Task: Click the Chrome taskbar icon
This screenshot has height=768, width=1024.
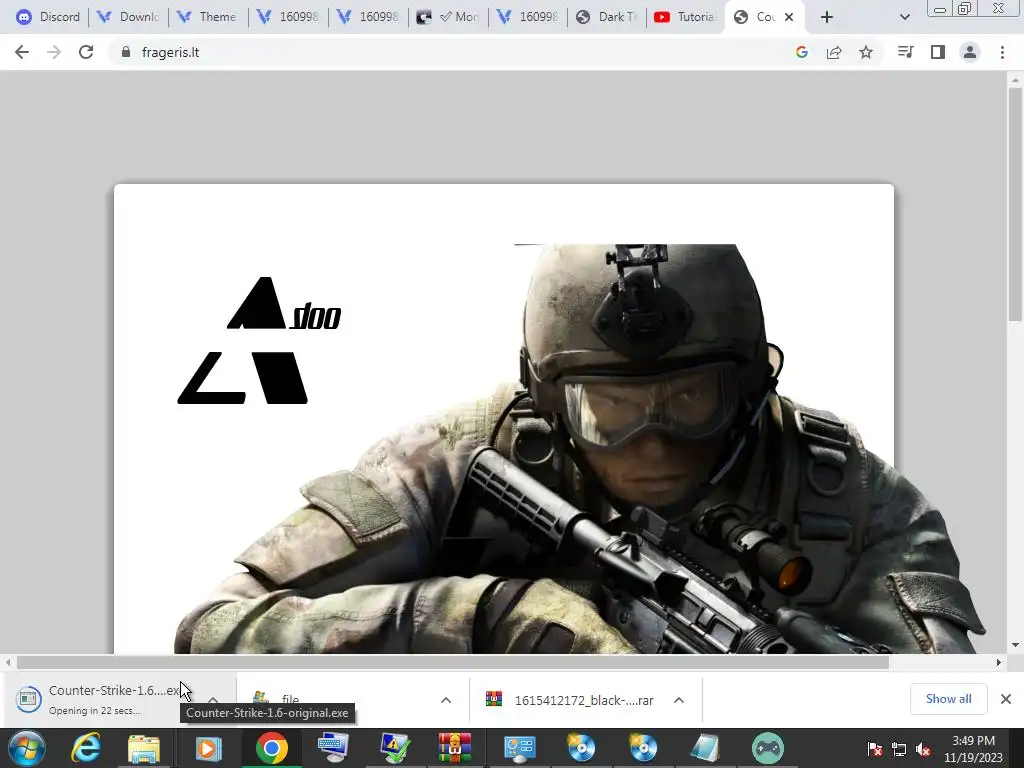Action: coord(272,748)
